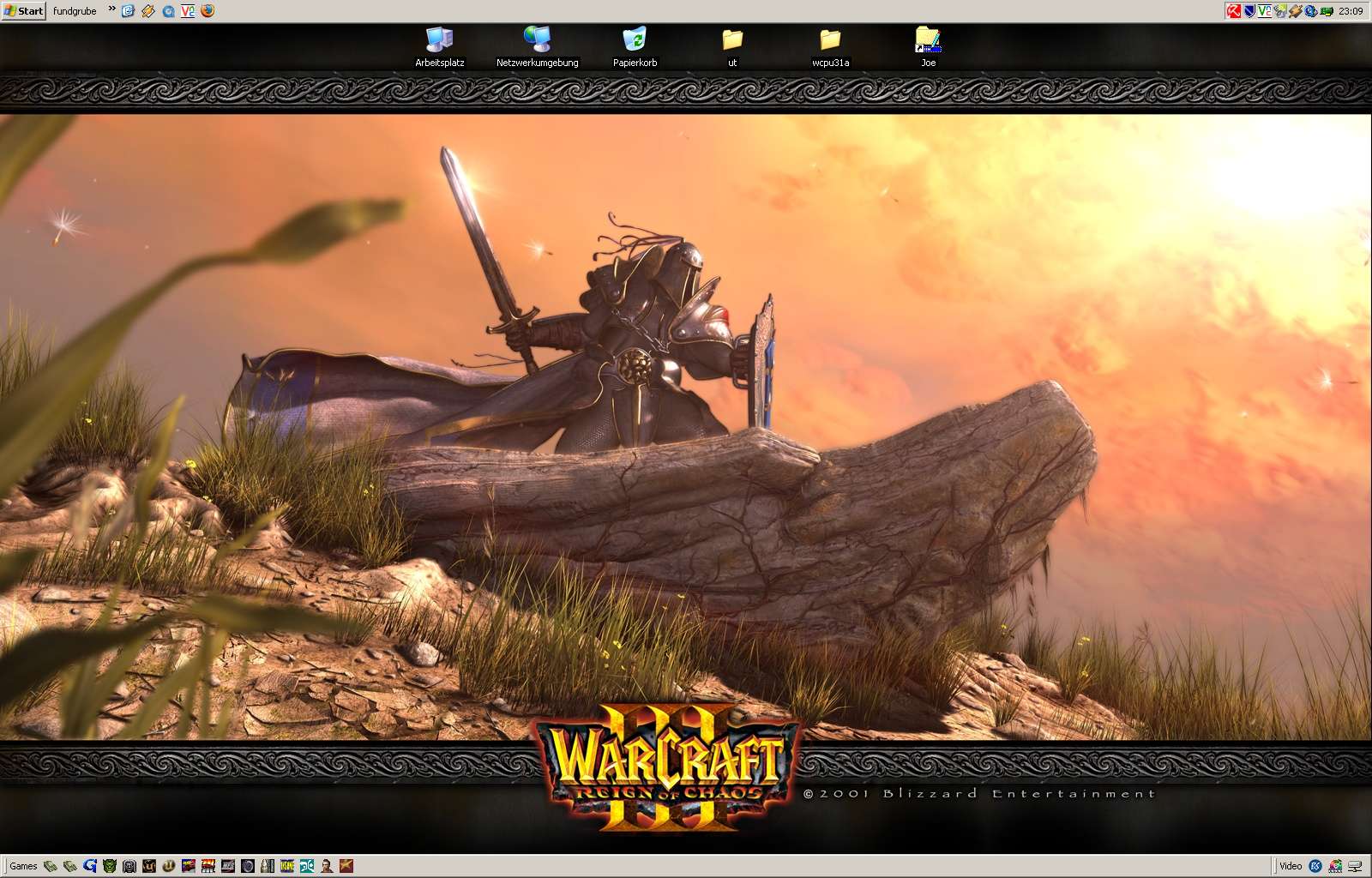Launch Firefox from the quick launch bar
The image size is (1372, 878).
click(208, 11)
